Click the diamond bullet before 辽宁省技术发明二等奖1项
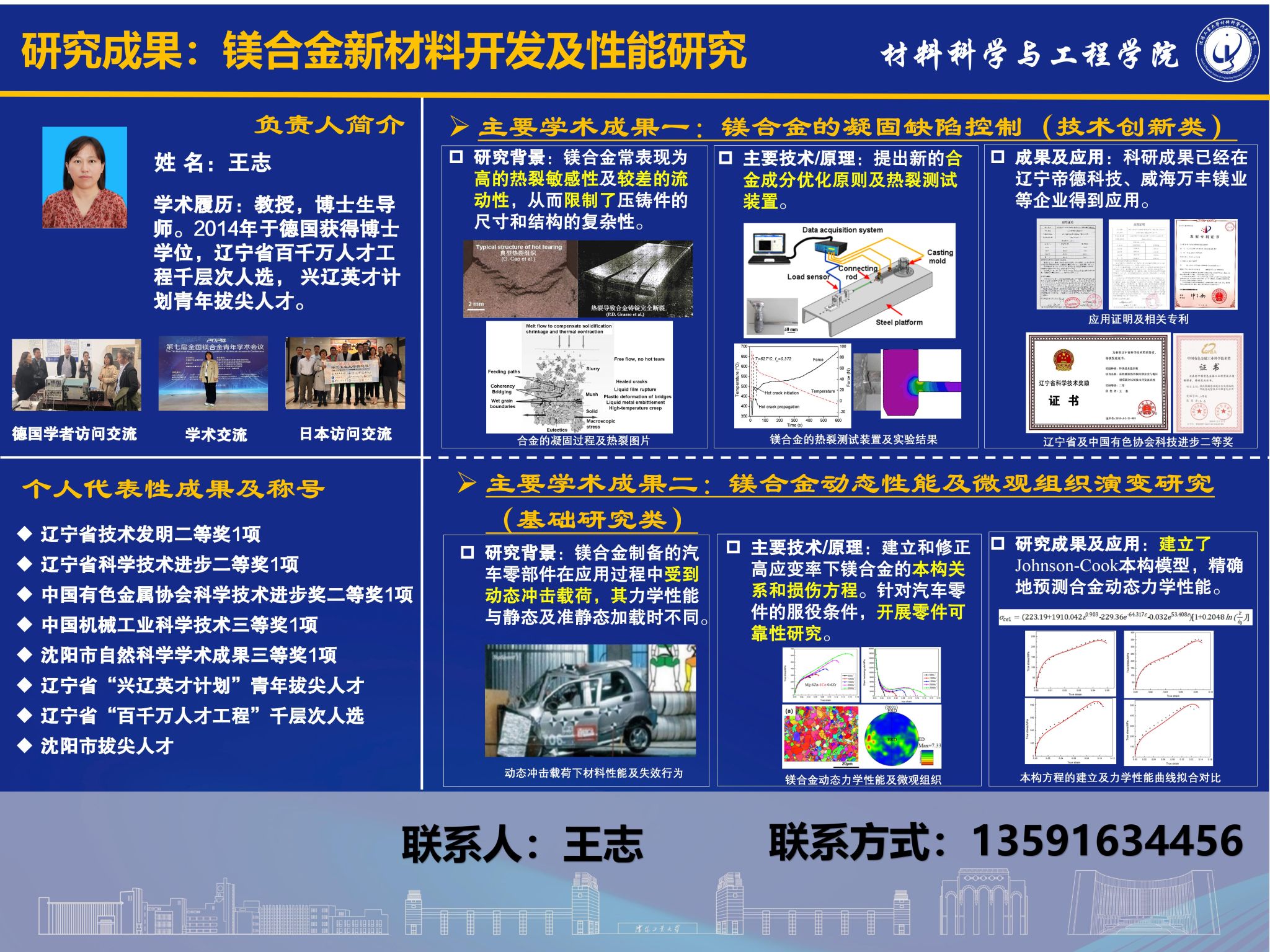Viewport: 1270px width, 952px height. tap(25, 533)
